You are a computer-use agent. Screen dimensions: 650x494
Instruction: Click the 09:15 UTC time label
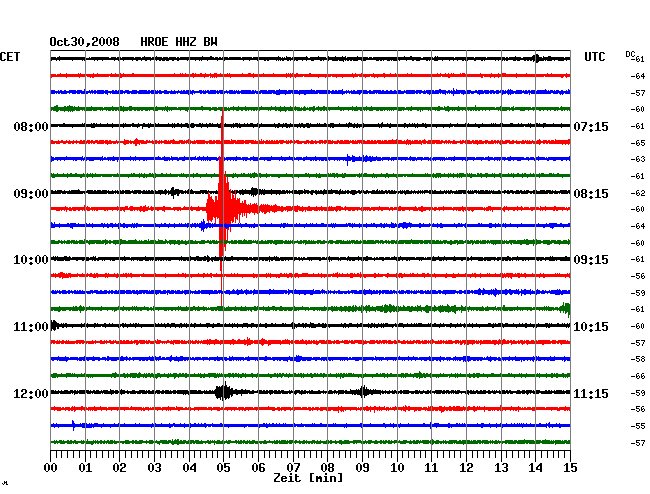(x=591, y=260)
